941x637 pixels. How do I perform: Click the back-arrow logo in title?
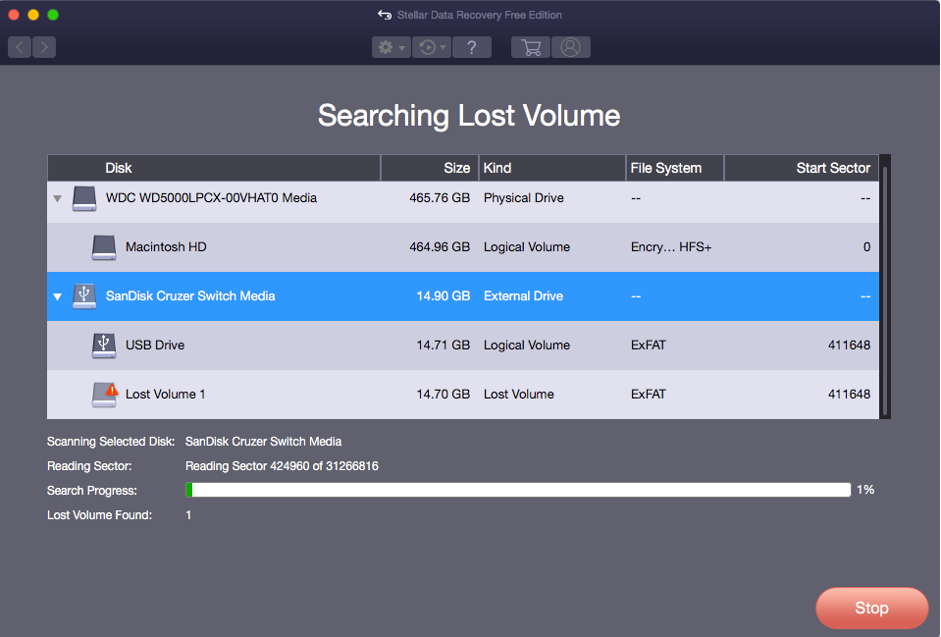coord(385,15)
